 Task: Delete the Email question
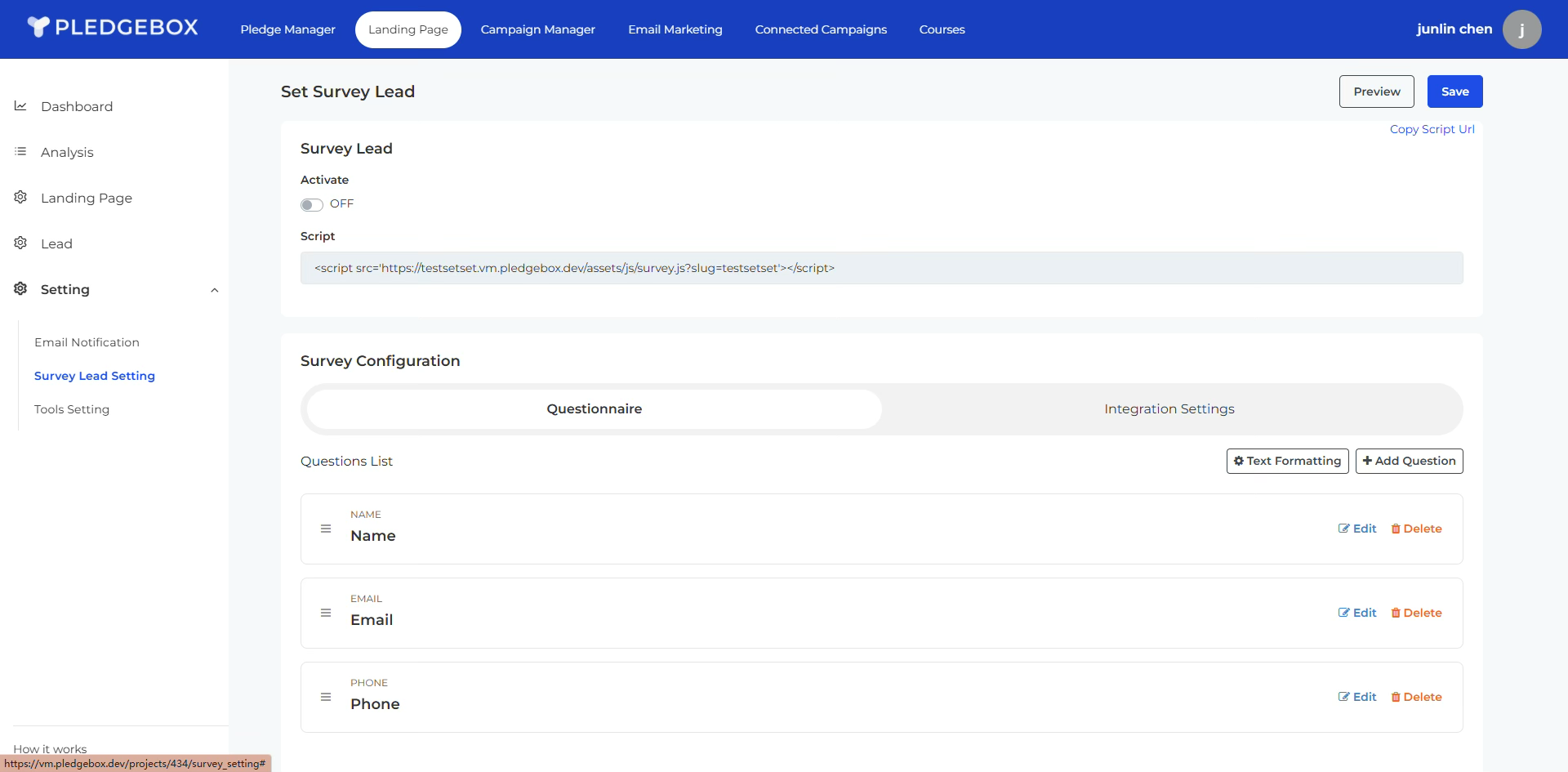1417,613
